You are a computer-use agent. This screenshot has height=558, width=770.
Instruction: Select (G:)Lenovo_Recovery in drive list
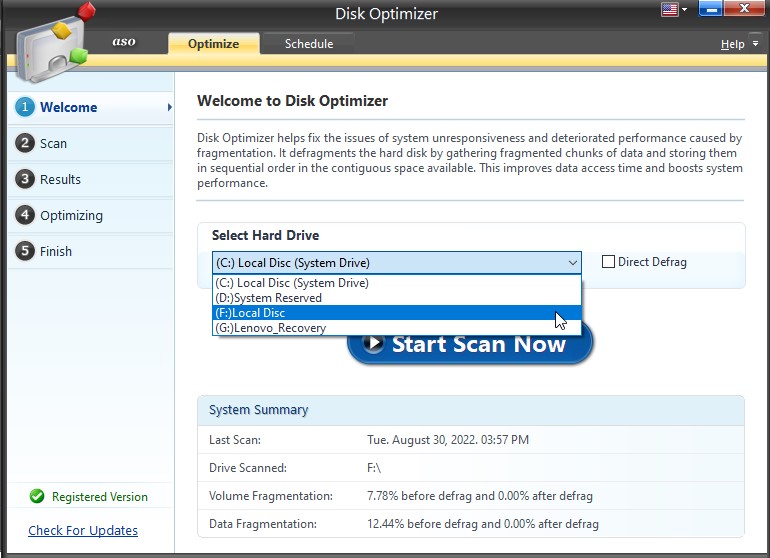(397, 328)
